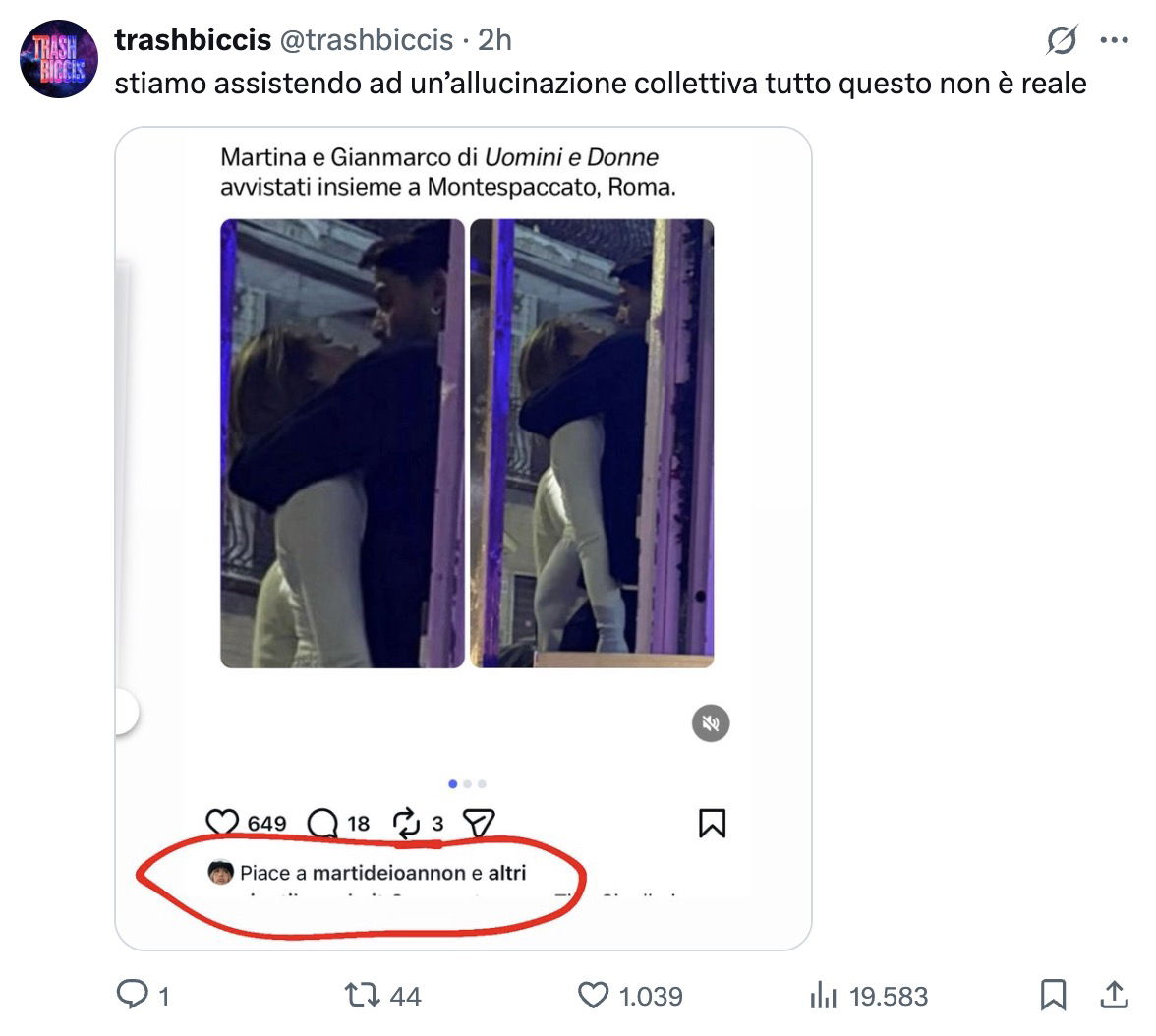Click the Grok icon on the tweet
This screenshot has width=1156, height=1036.
(1062, 41)
